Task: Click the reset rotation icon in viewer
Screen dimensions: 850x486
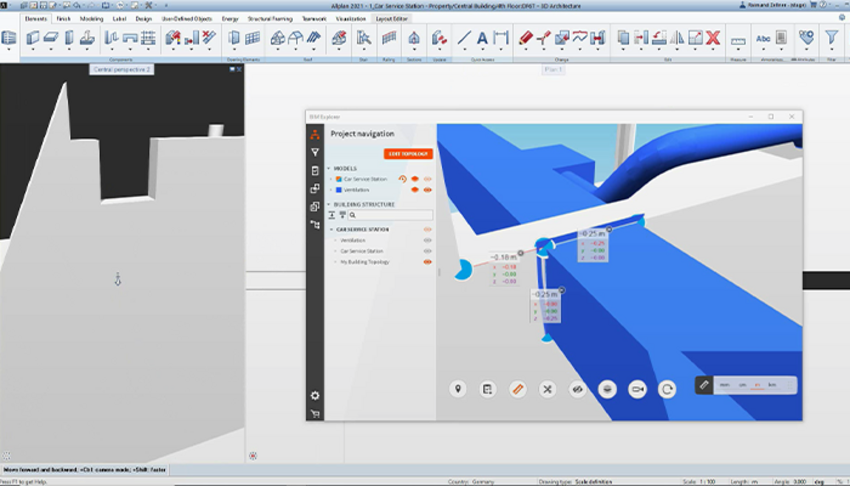Action: click(x=667, y=389)
